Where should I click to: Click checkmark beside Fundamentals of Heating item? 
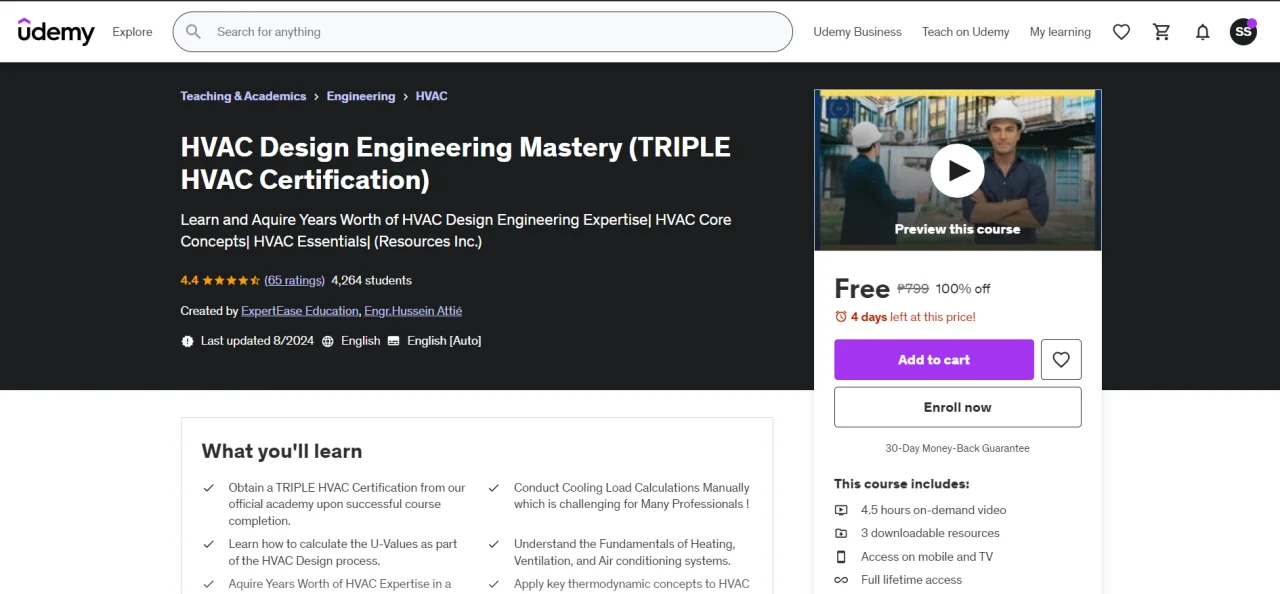tap(494, 544)
